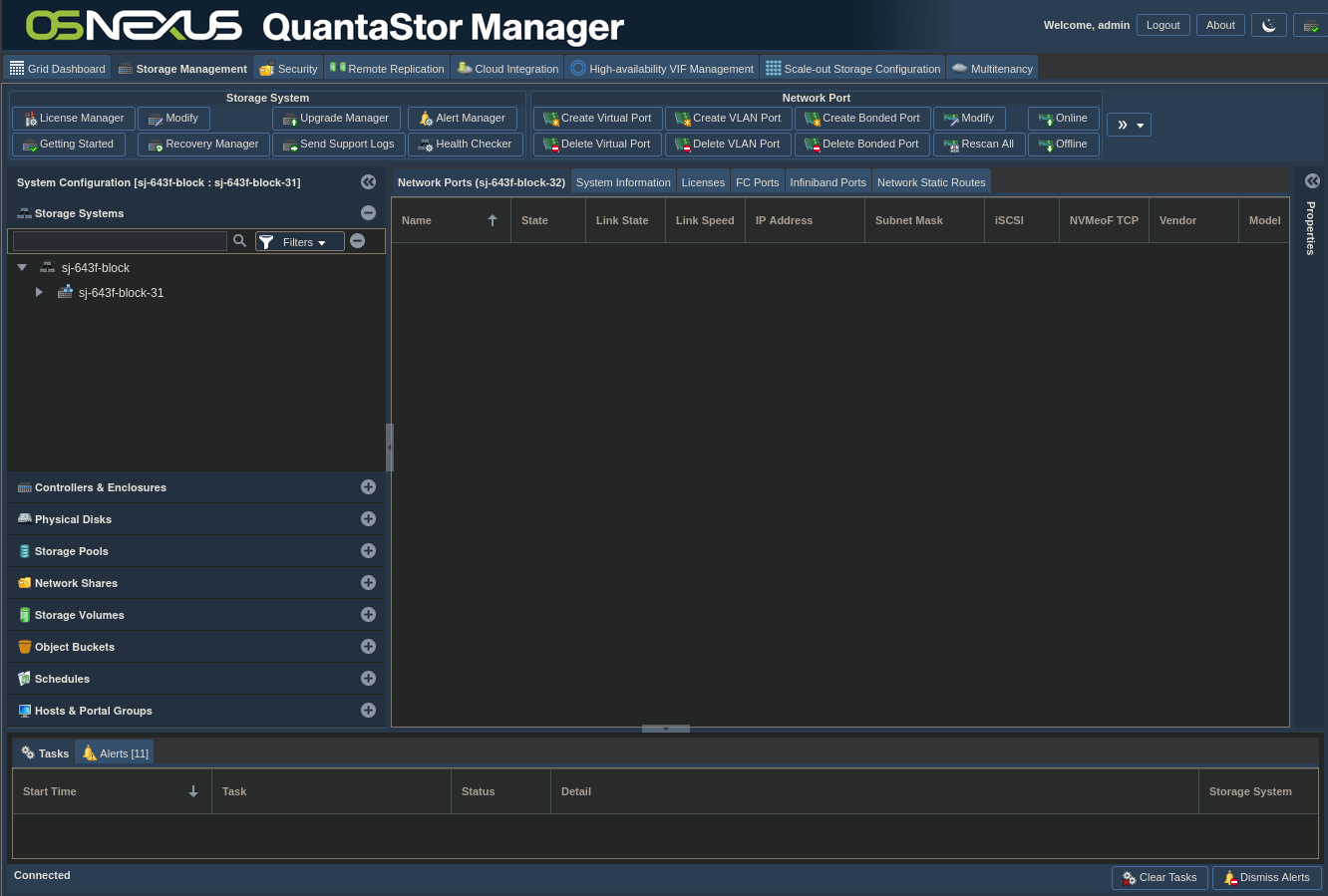Open the FC Ports tab
Image resolution: width=1328 pixels, height=896 pixels.
[x=757, y=182]
